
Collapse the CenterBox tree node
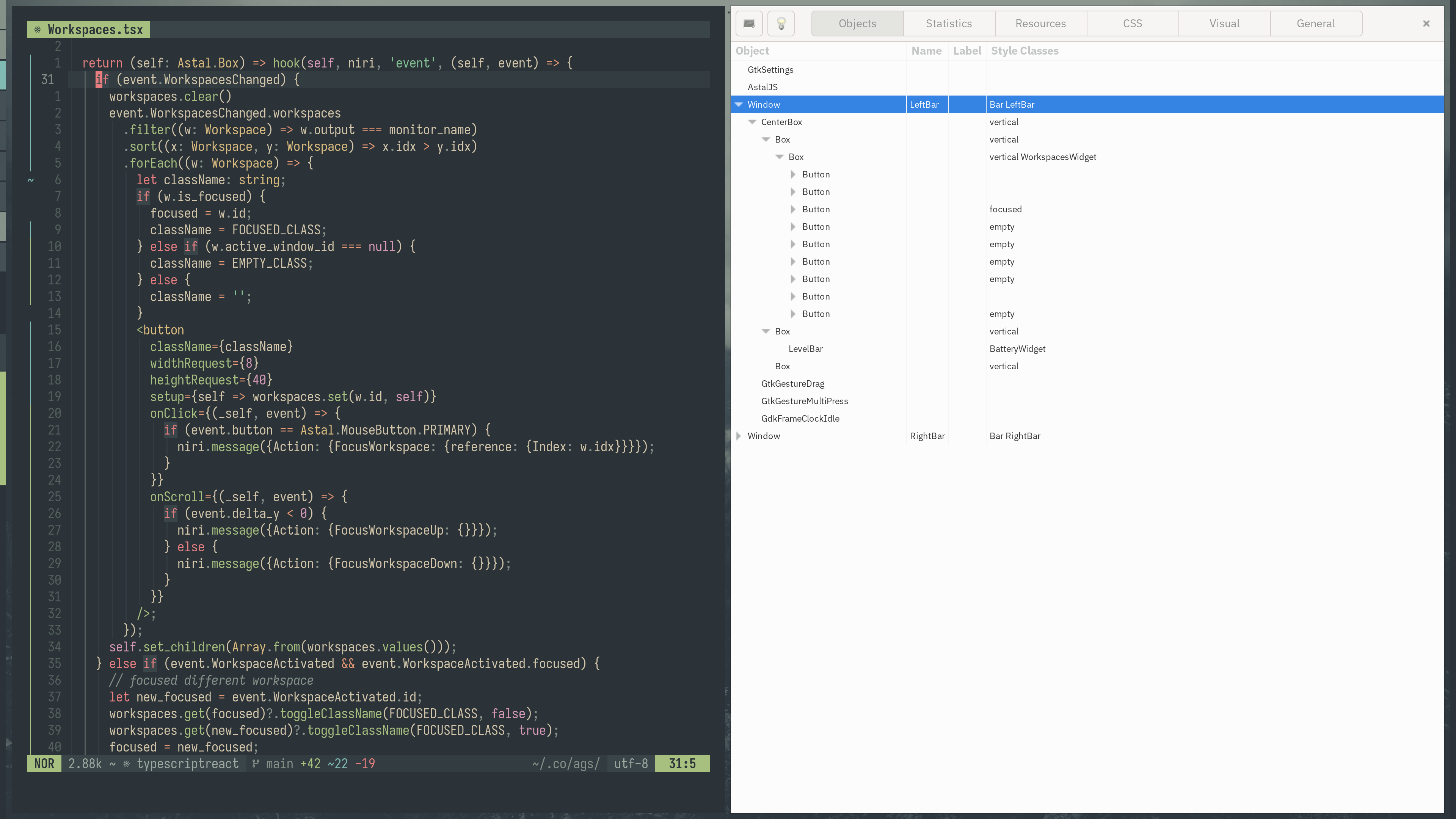click(x=752, y=121)
